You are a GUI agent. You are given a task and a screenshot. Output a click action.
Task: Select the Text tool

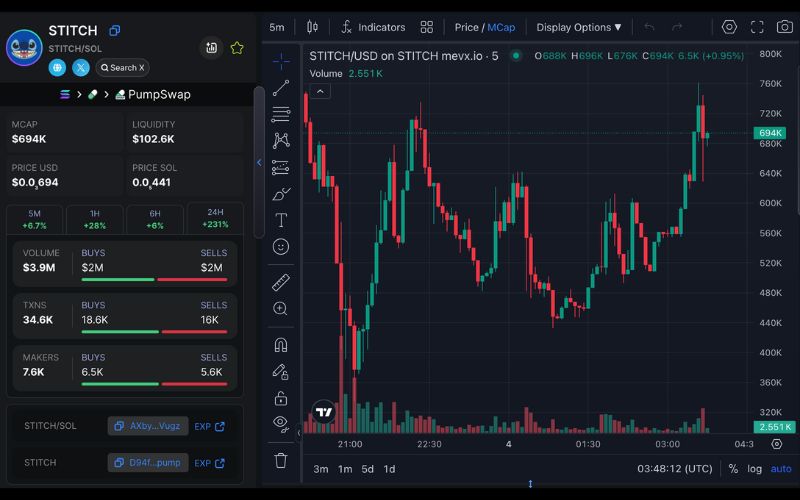(x=281, y=220)
